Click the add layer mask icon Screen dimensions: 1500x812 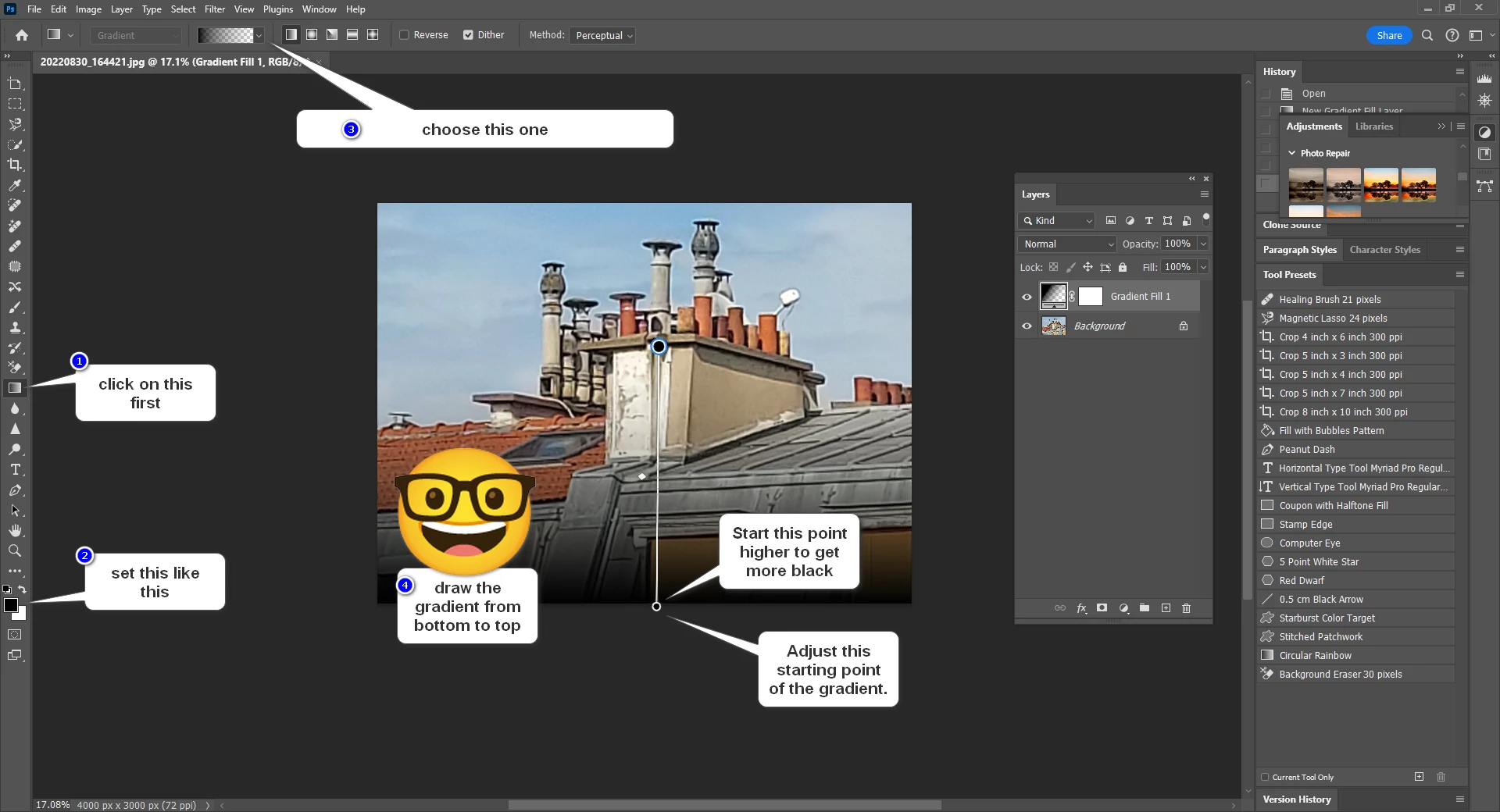1102,608
